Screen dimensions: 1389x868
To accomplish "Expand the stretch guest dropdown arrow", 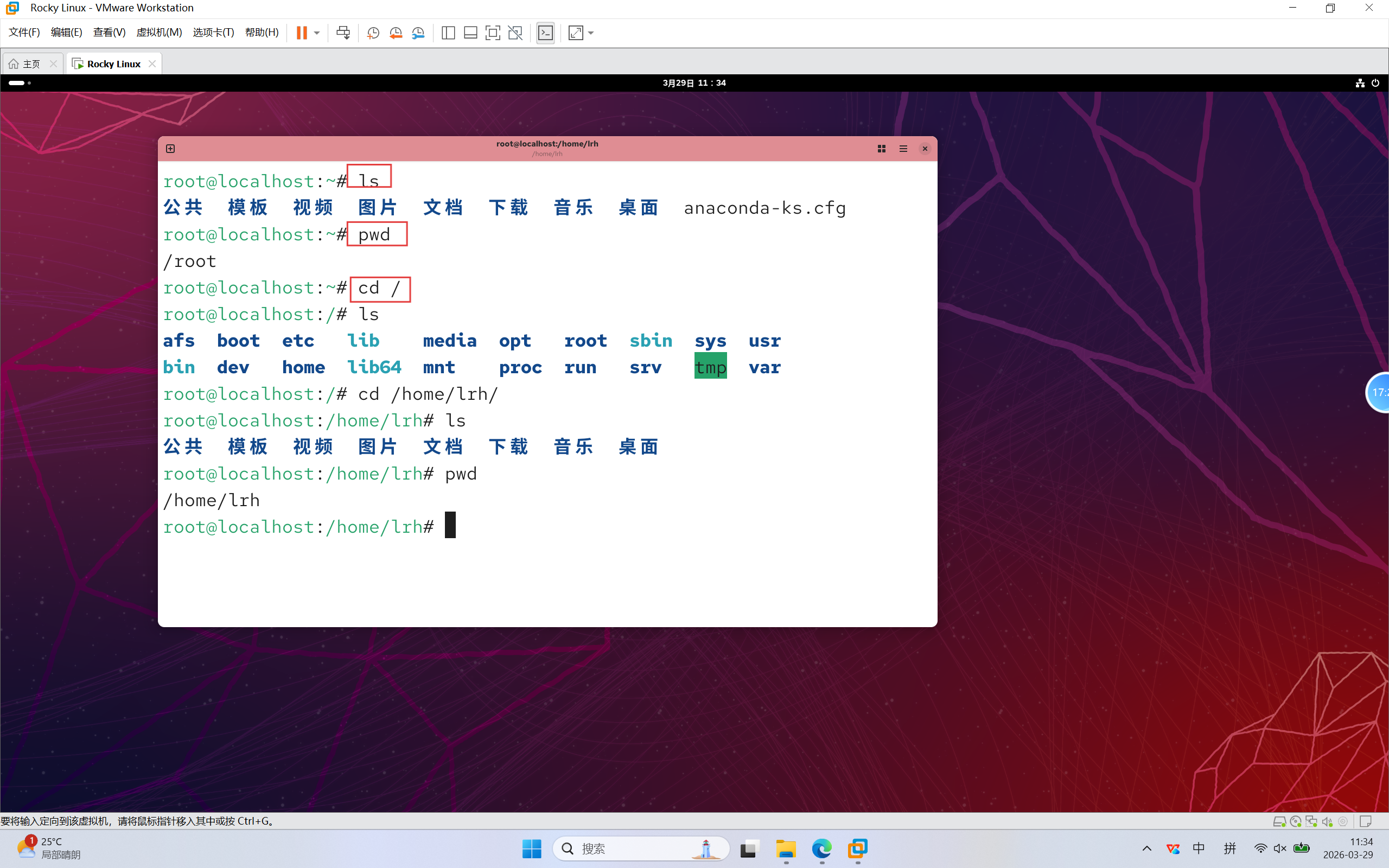I will (591, 33).
